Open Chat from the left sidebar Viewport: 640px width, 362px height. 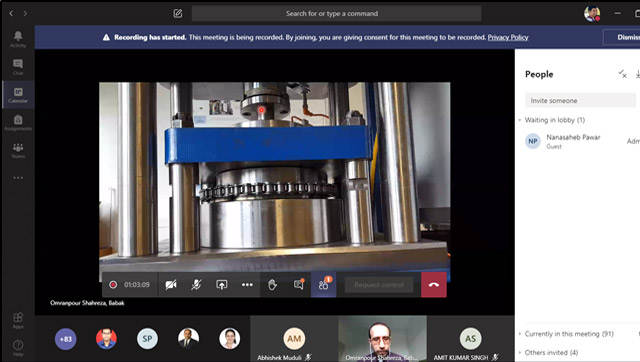[x=18, y=67]
